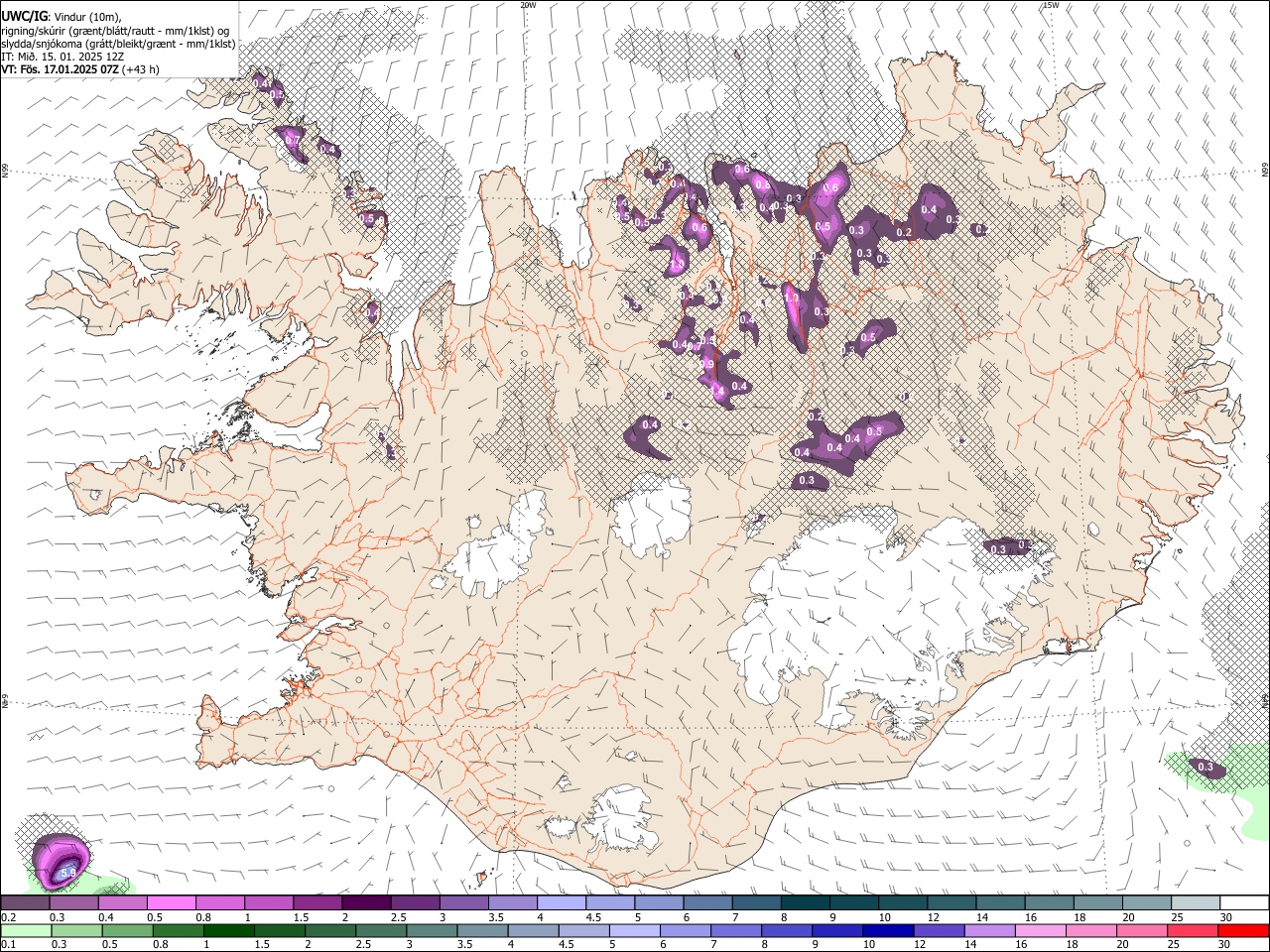Click '2.5' under the green rain row

365,944
